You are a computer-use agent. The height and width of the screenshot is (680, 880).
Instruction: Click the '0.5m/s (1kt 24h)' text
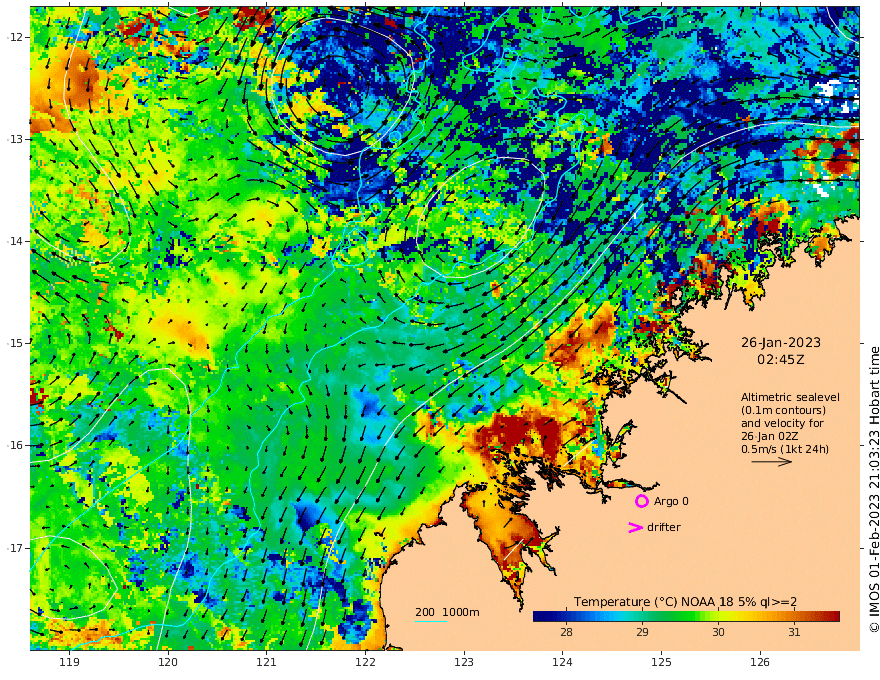click(785, 449)
